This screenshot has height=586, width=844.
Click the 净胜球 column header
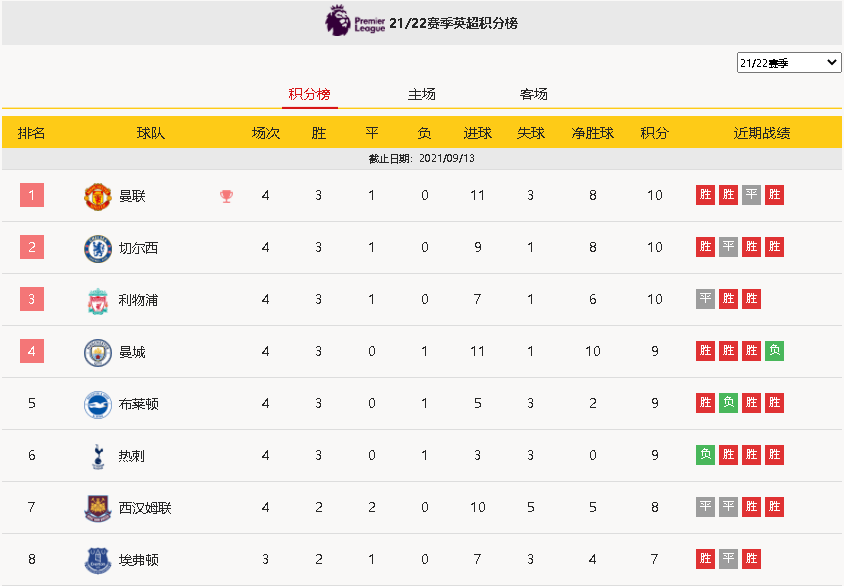point(593,133)
